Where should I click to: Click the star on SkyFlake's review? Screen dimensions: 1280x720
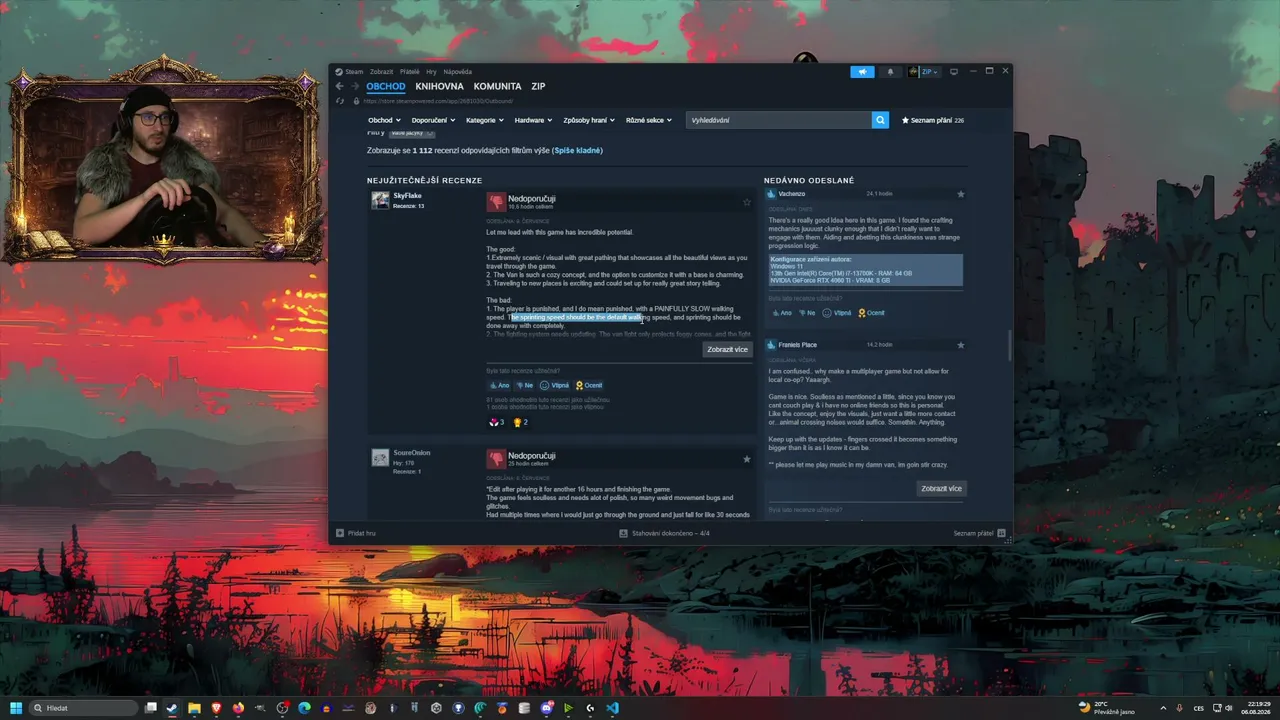[x=746, y=202]
